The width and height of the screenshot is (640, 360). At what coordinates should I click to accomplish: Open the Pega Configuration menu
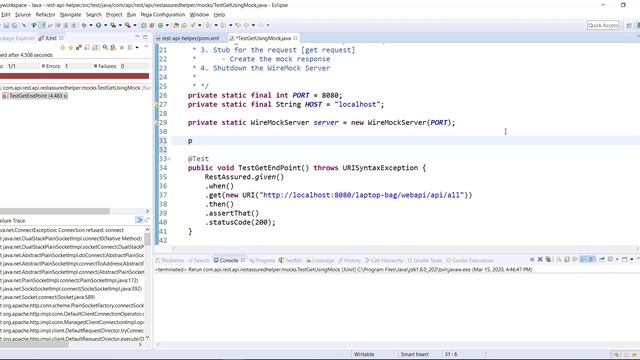tap(163, 14)
